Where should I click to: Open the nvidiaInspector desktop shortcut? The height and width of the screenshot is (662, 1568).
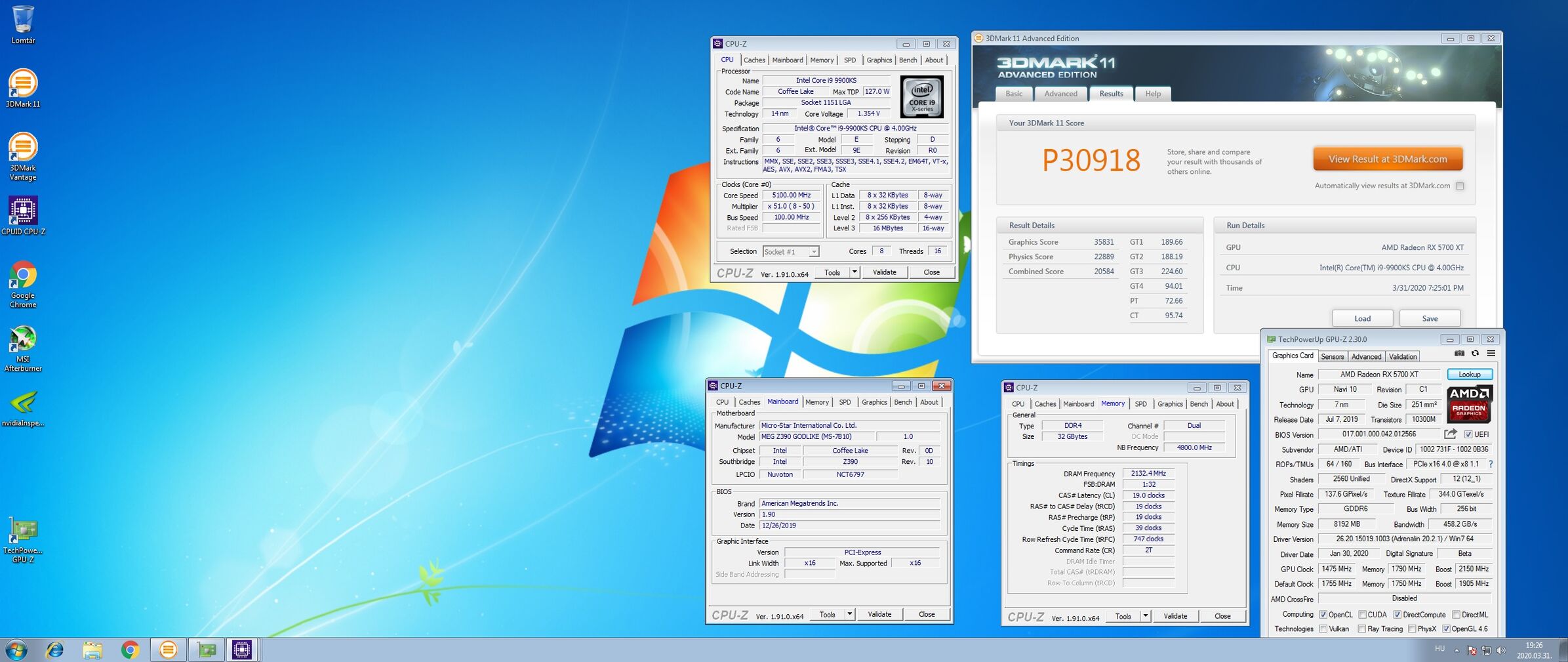click(23, 409)
